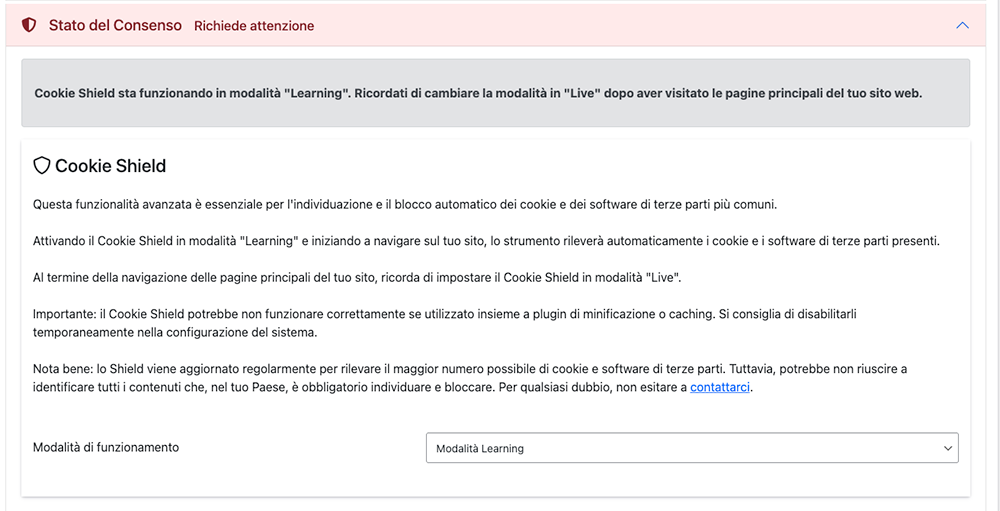Click the Cookie Shield section heading
Viewport: 1000px width, 511px height.
[110, 166]
